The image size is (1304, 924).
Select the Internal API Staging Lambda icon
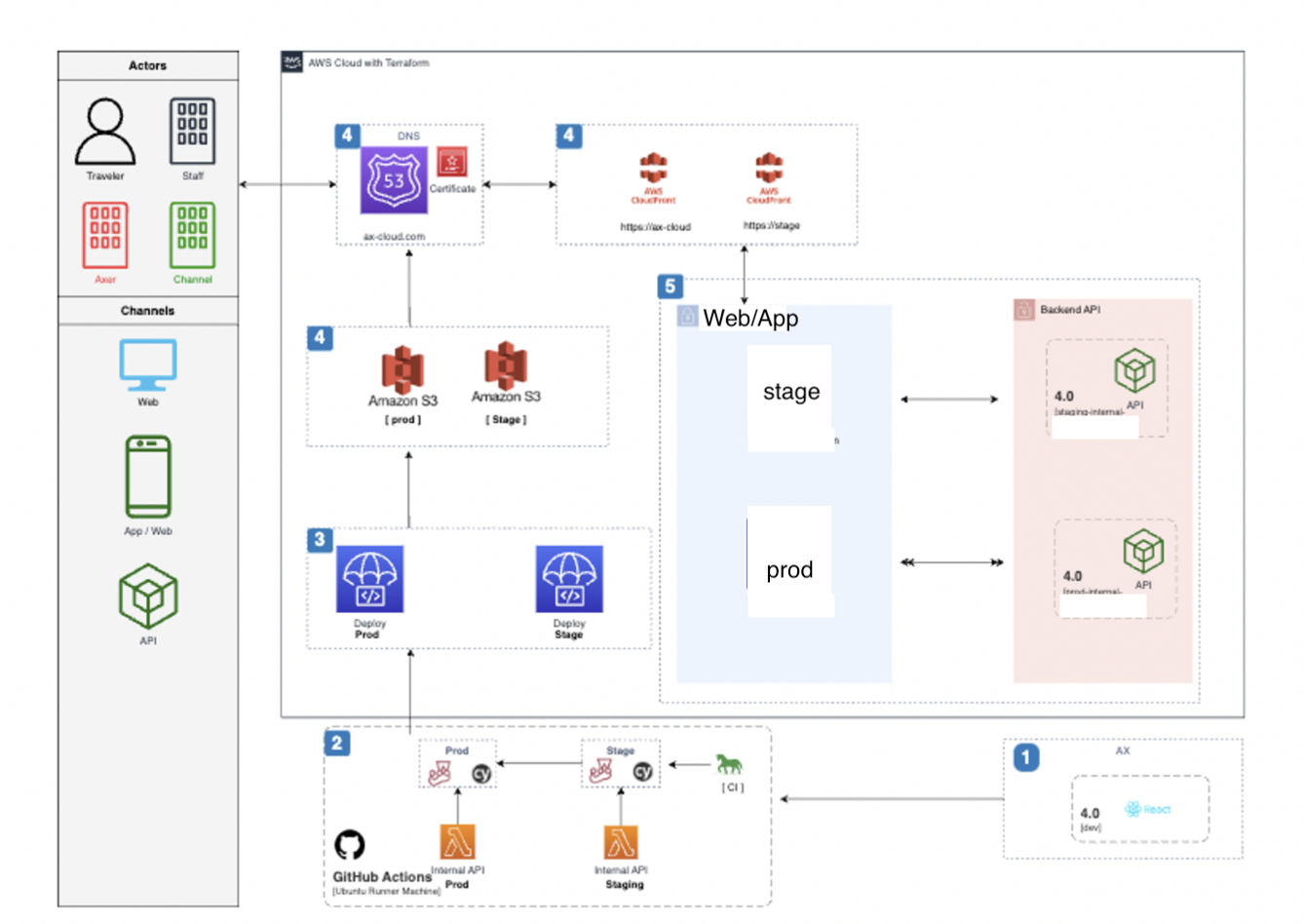pyautogui.click(x=621, y=840)
